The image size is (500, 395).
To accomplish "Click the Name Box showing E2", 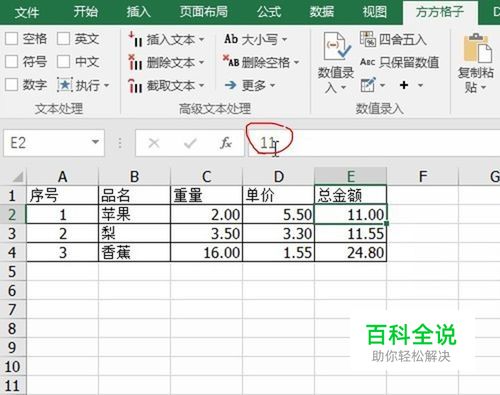I will tap(54, 143).
